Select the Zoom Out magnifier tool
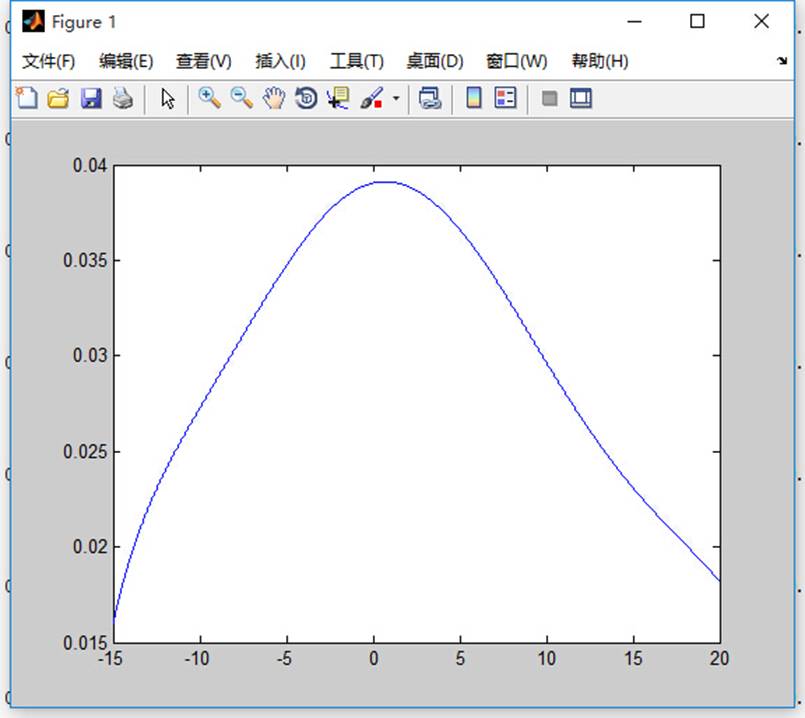 [x=241, y=98]
